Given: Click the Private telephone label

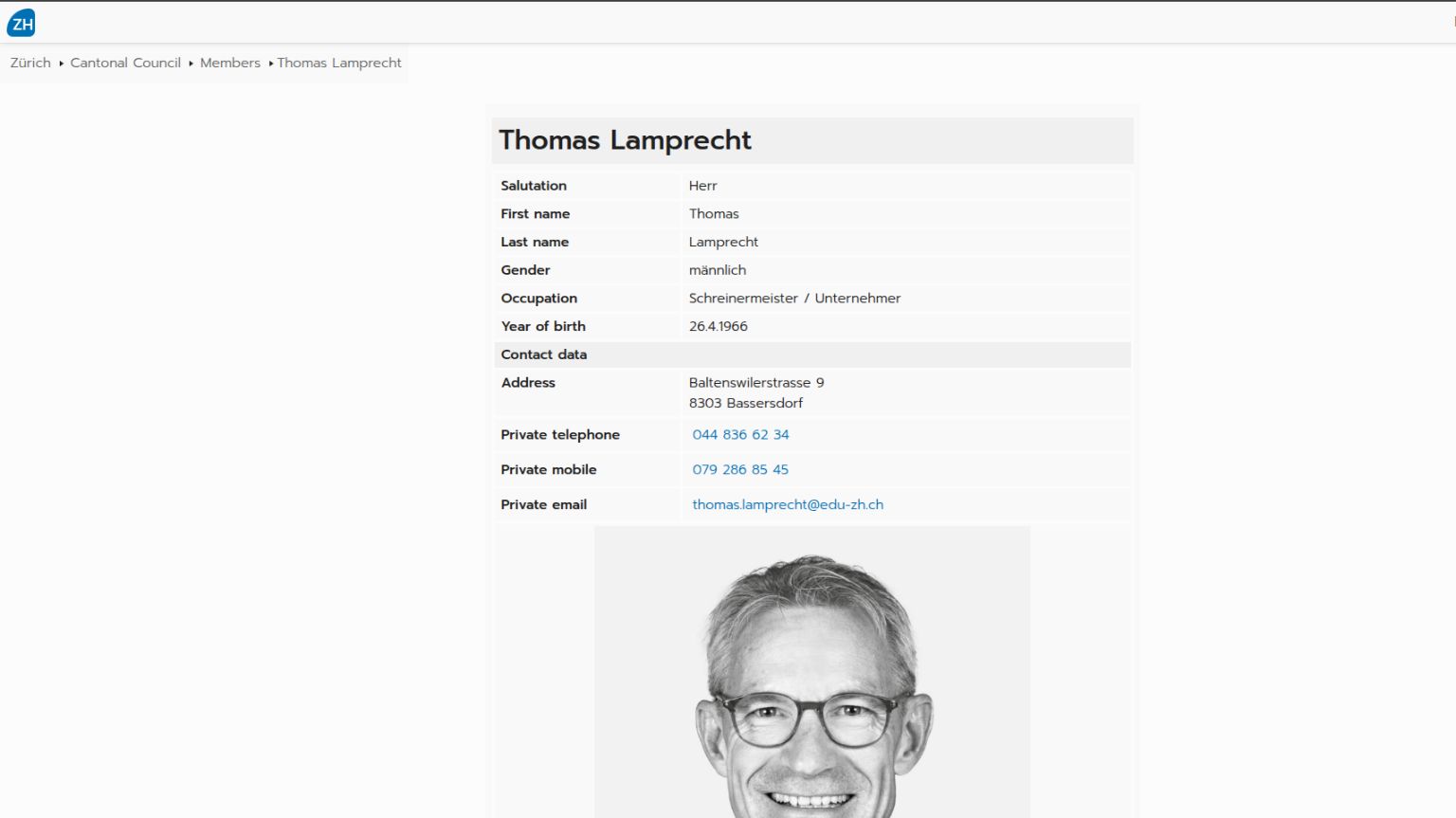Looking at the screenshot, I should 560,434.
